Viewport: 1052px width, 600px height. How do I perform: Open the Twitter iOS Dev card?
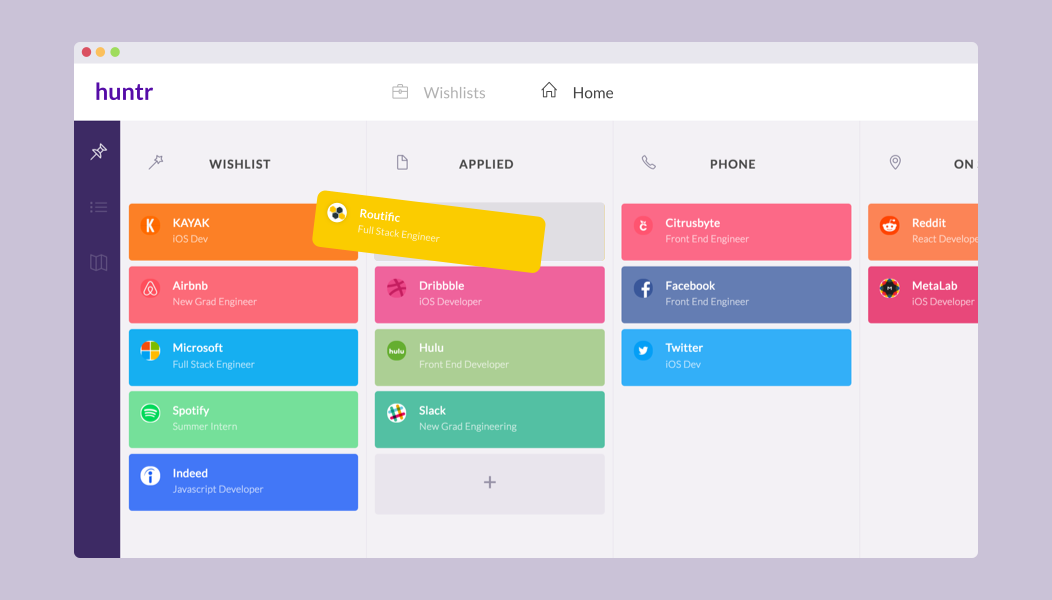coord(736,357)
